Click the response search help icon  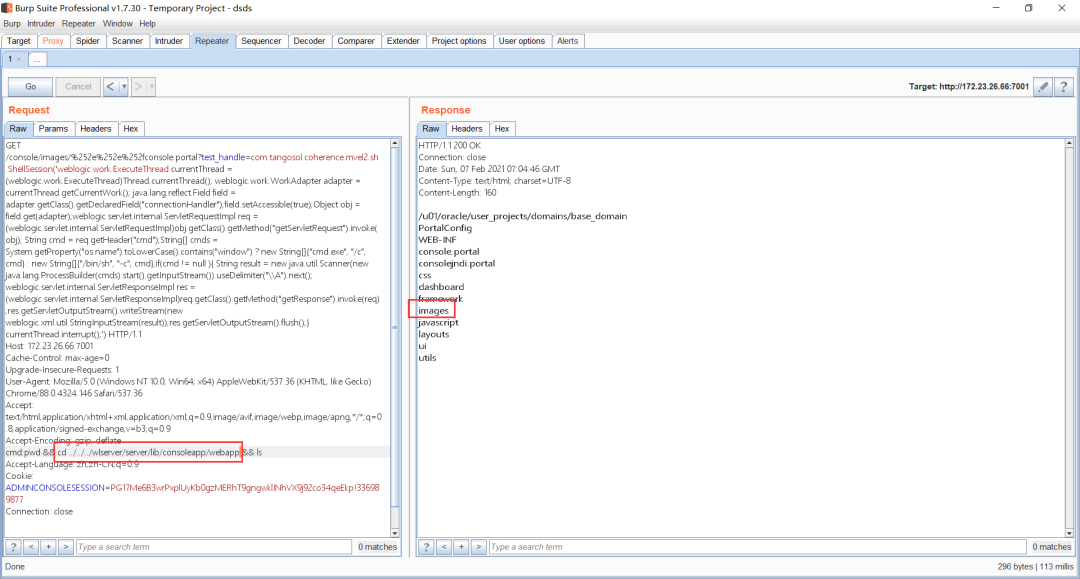click(426, 547)
